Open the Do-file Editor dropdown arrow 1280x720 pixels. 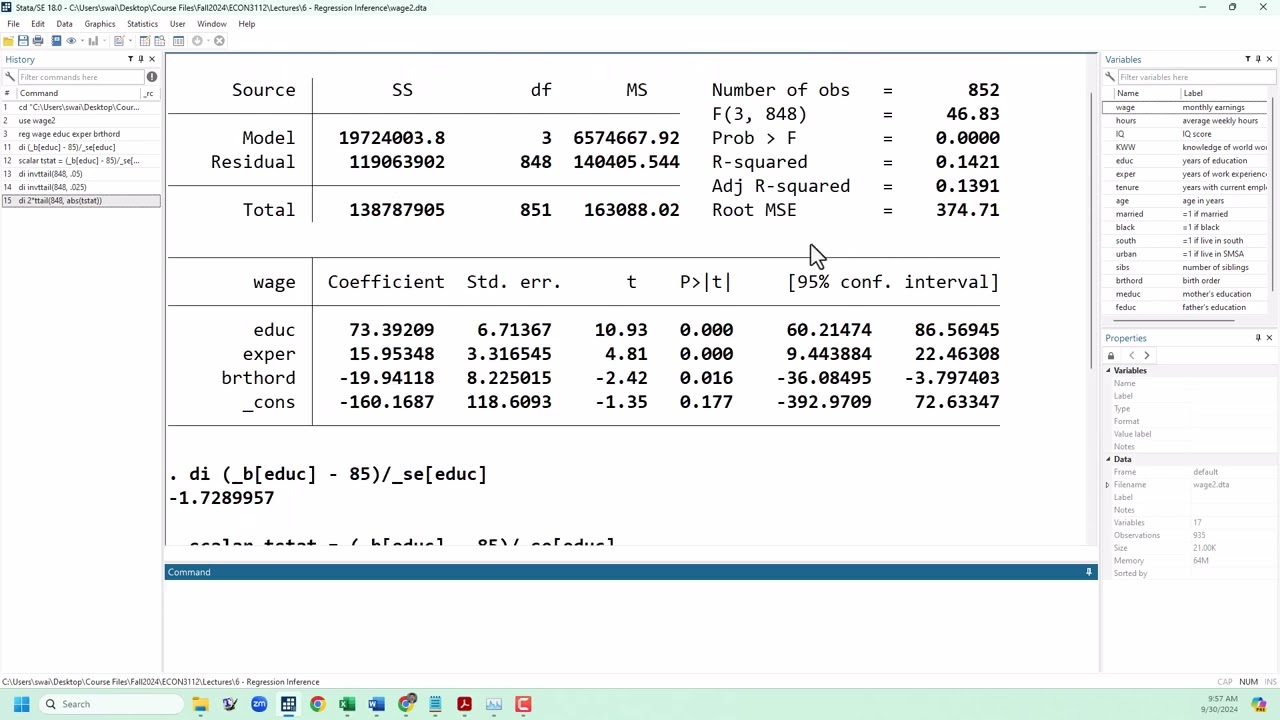coord(130,41)
